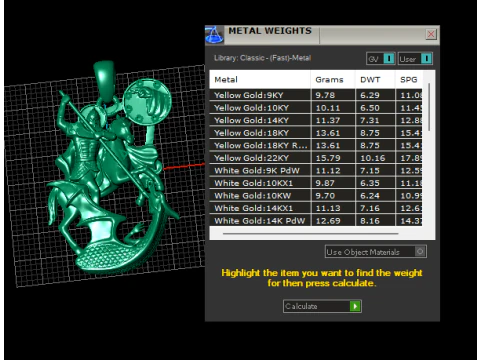Click the Library: Classic - (Fast)-Metal label

262,58
